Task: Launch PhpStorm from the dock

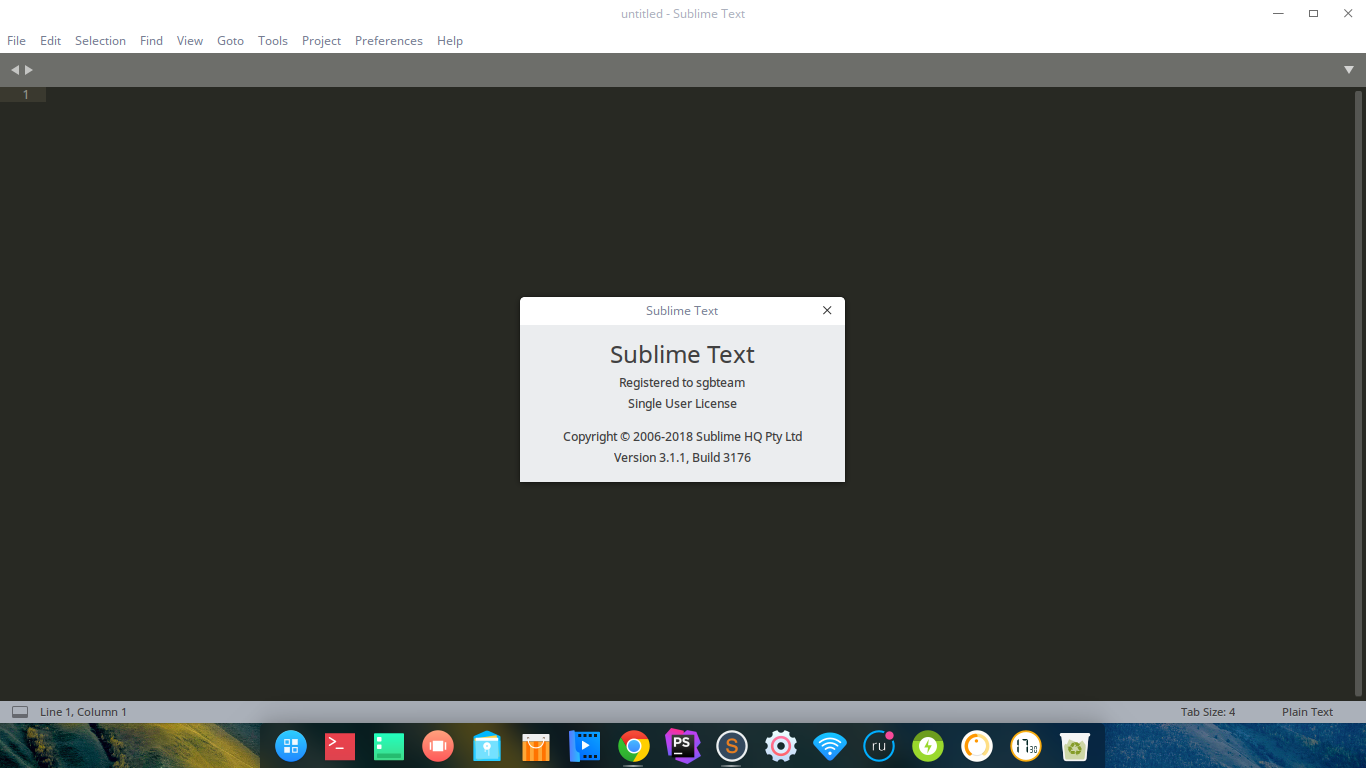Action: (x=683, y=746)
